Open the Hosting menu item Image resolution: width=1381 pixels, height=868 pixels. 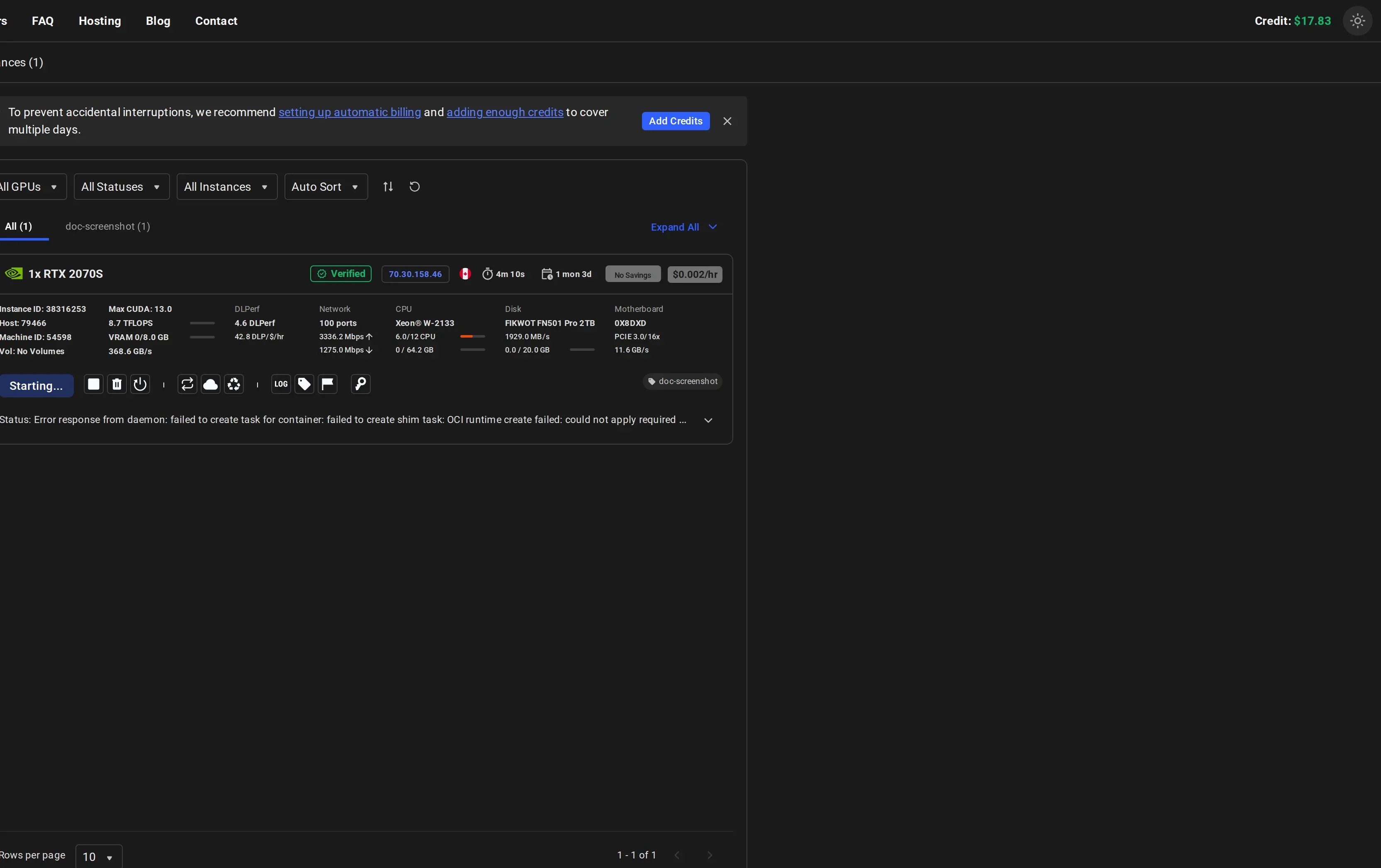pyautogui.click(x=100, y=21)
